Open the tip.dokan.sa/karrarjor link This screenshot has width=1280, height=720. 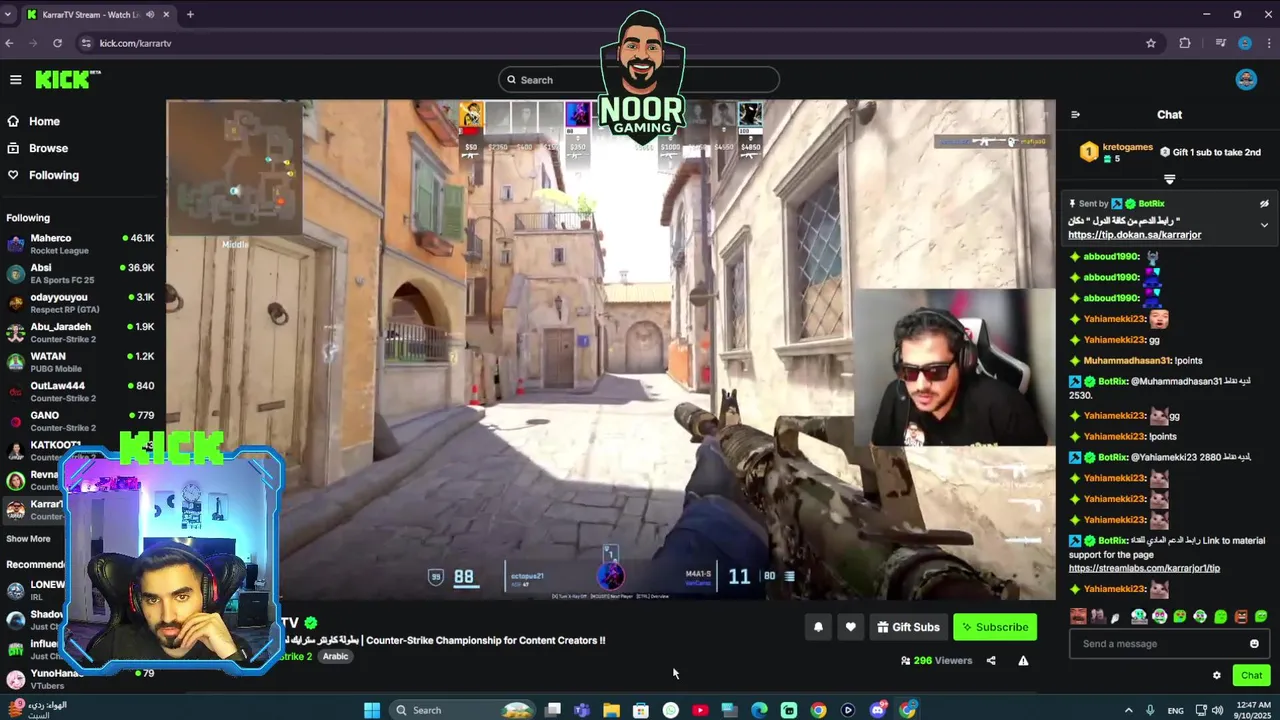point(1134,235)
